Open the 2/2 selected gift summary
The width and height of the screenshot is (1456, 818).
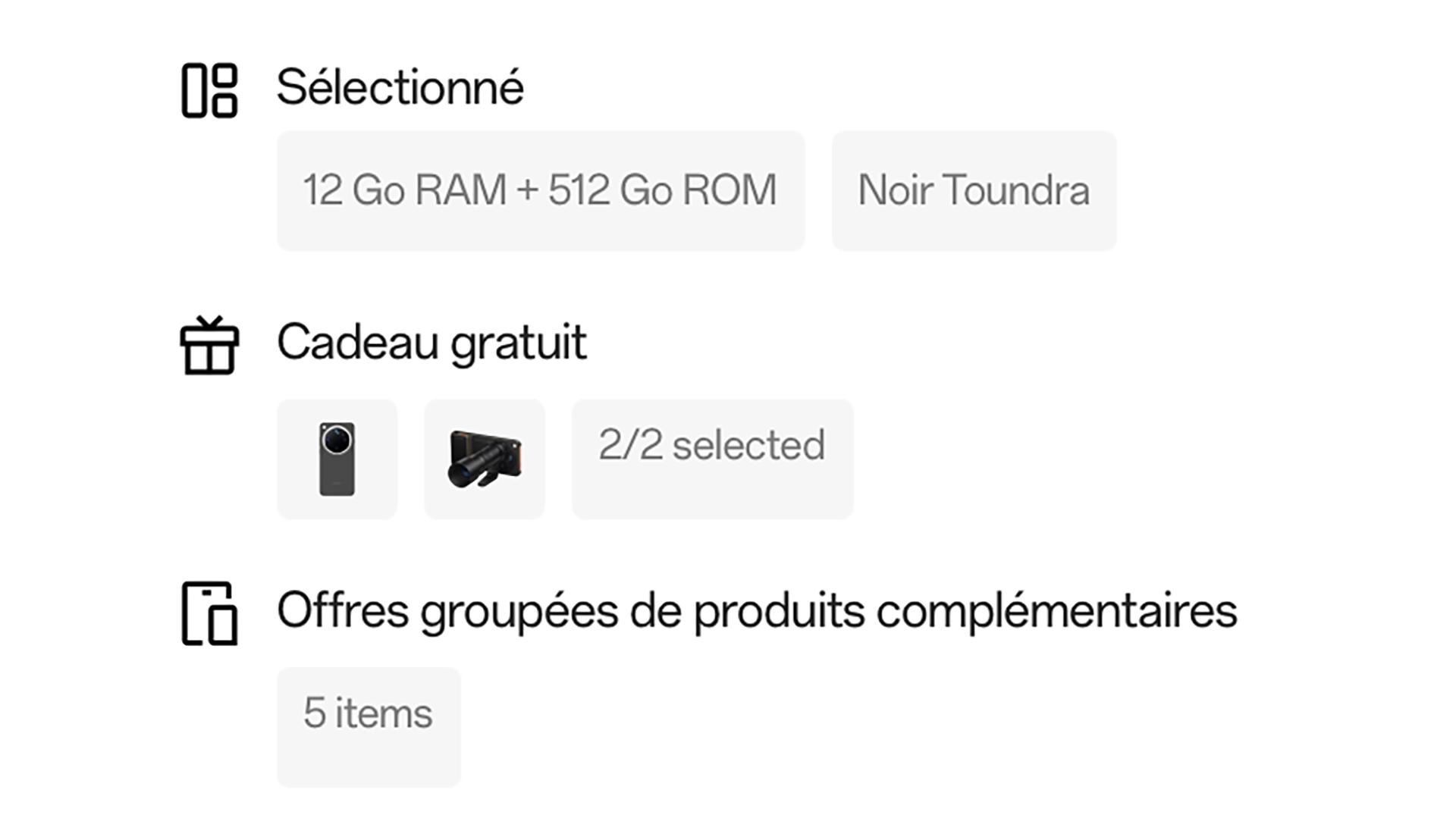[712, 459]
